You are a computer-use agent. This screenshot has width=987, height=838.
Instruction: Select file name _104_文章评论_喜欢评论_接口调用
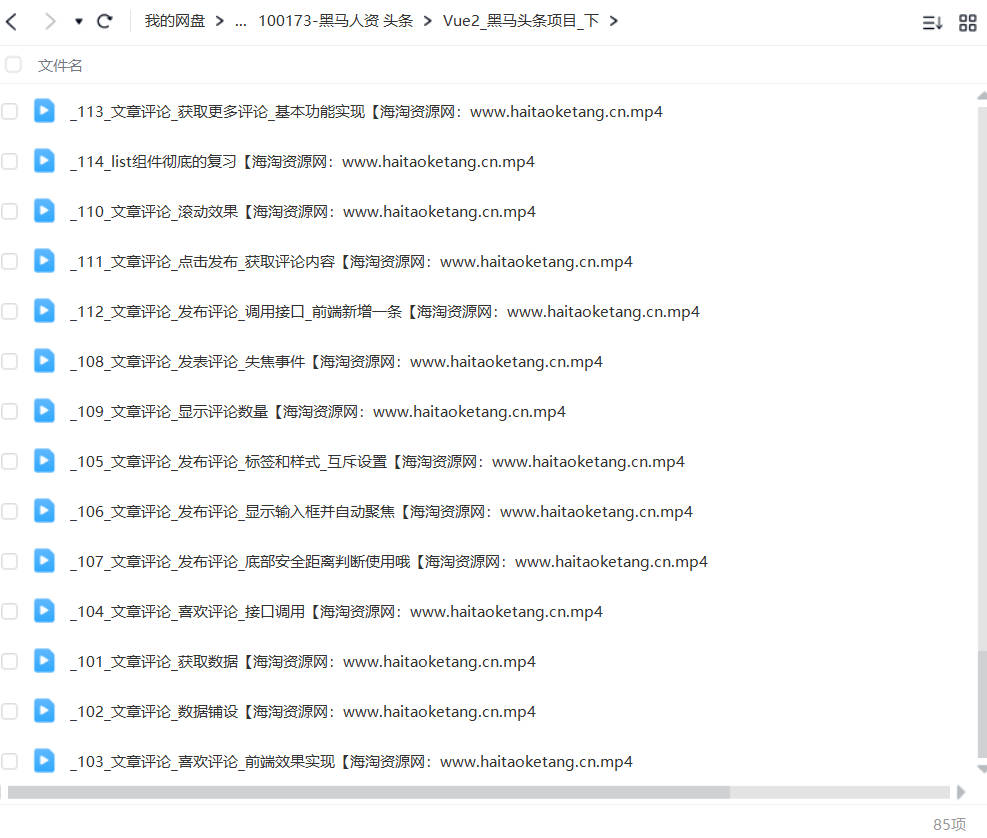coord(336,611)
